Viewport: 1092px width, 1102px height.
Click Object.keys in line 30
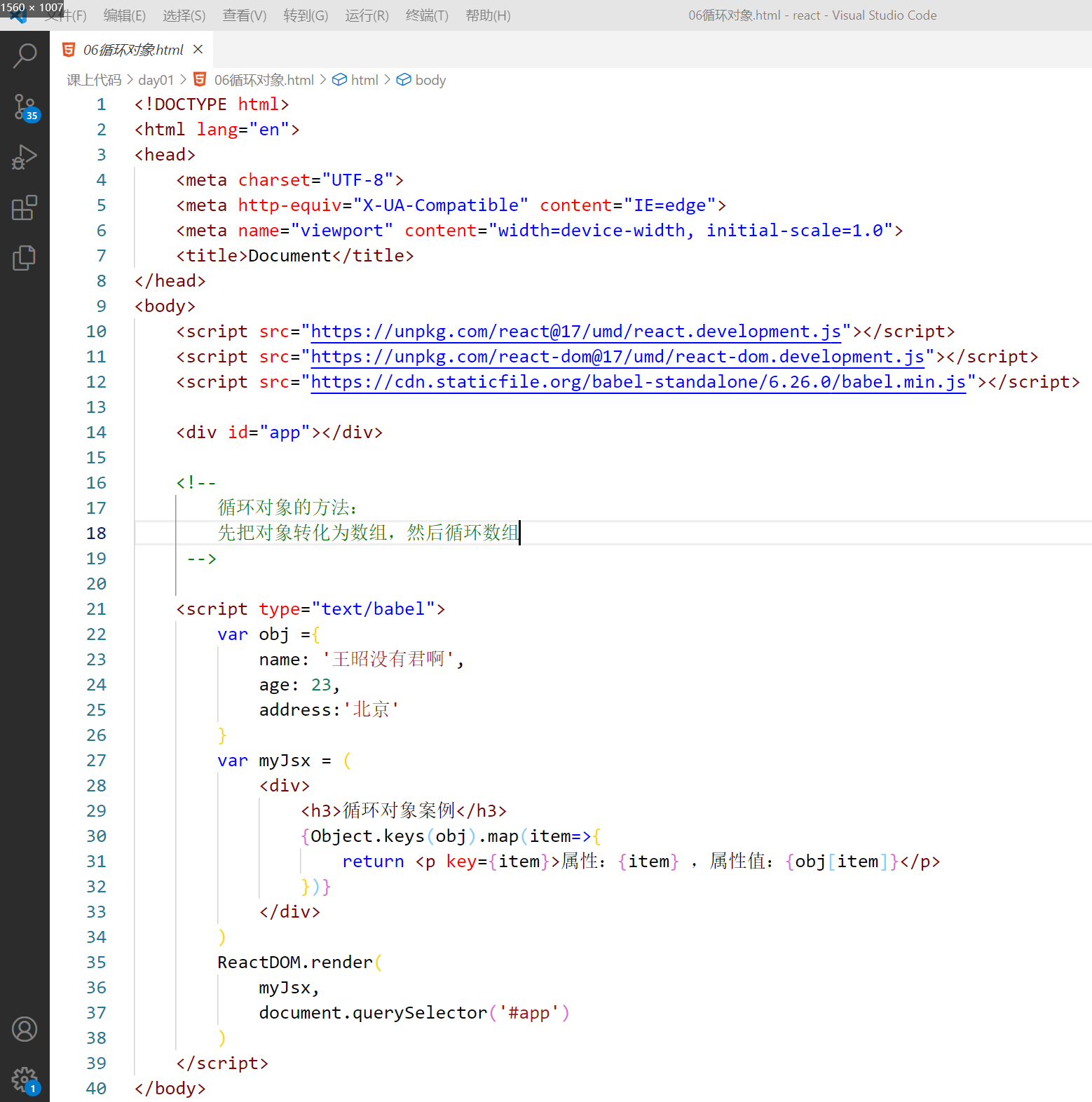click(x=367, y=836)
